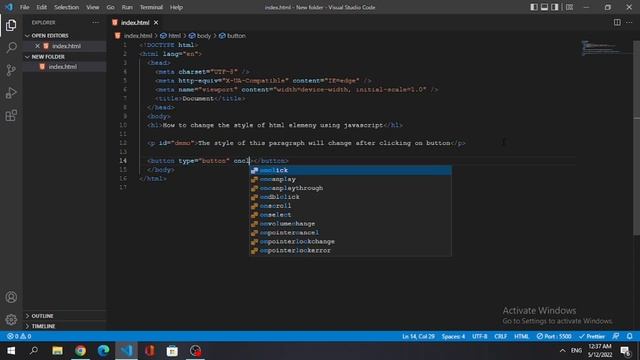Screen dimensions: 640x360
Task: Open the Run menu
Action: tap(127, 7)
